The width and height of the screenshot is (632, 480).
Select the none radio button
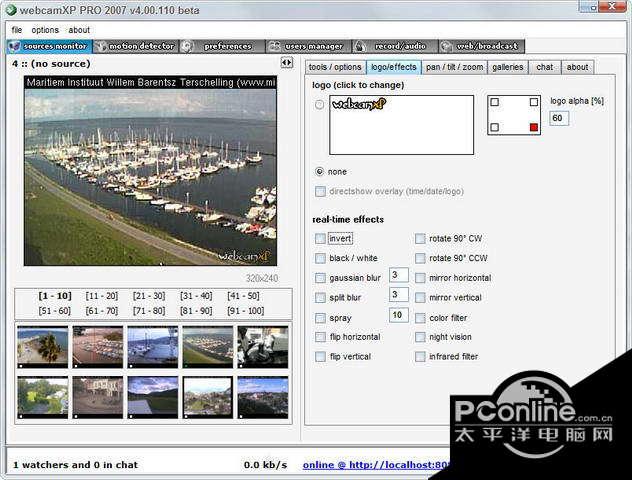click(319, 172)
